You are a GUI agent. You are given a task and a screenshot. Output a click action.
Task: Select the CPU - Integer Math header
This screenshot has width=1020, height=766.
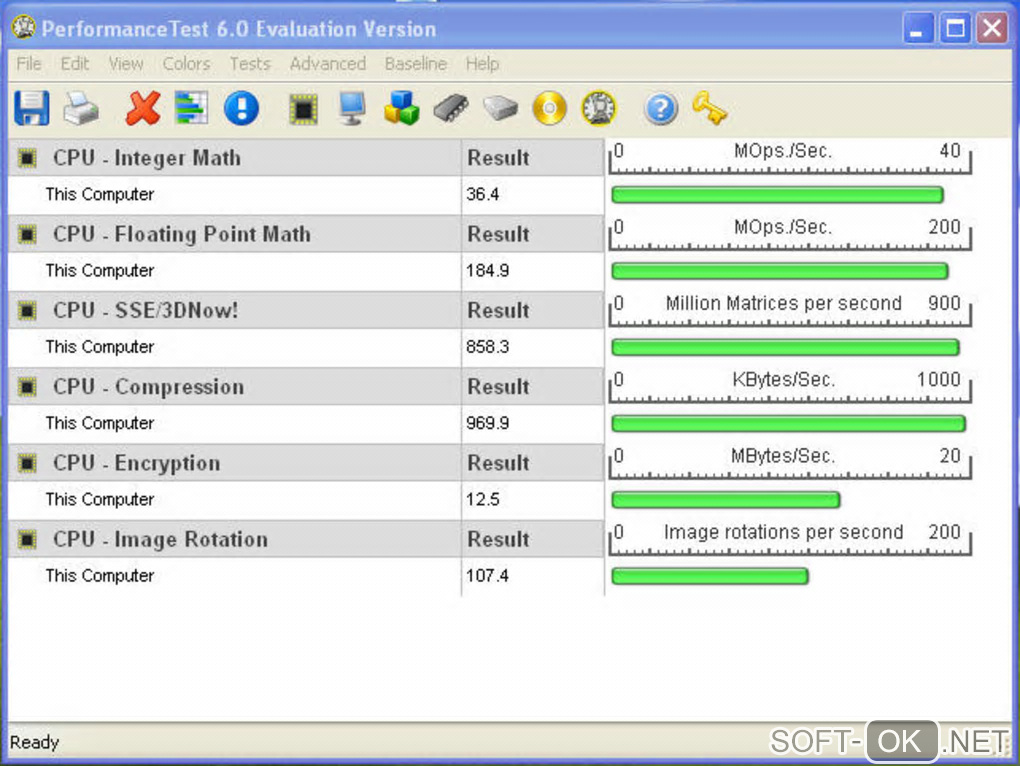click(234, 158)
